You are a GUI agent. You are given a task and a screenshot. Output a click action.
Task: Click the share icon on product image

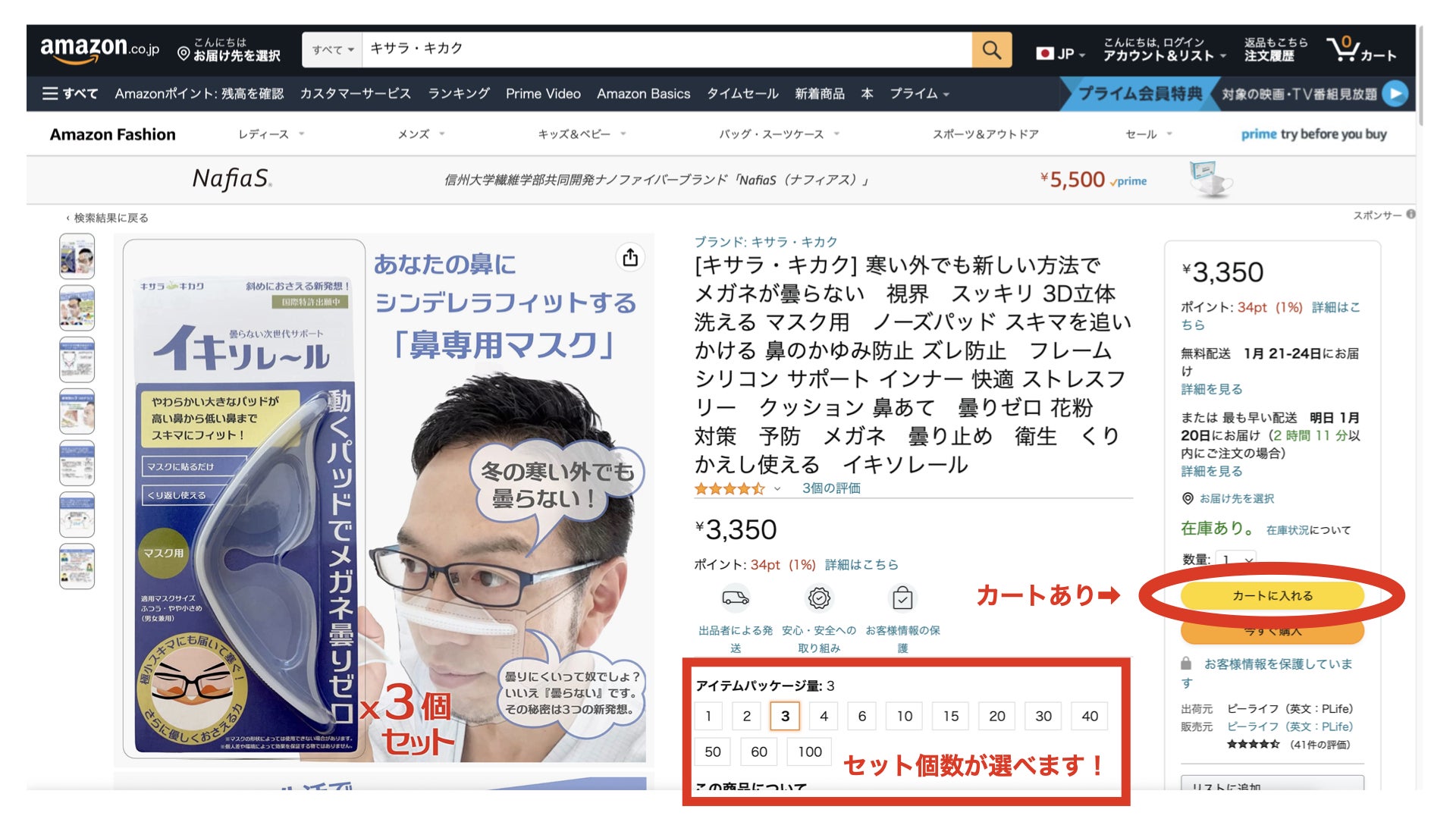point(630,258)
